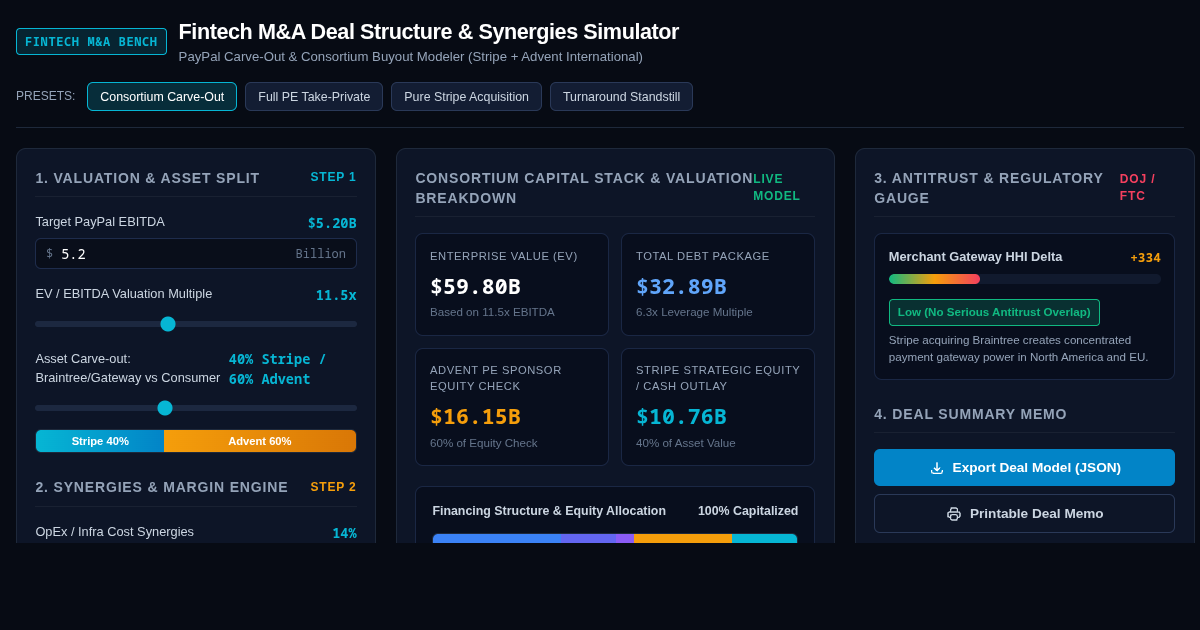This screenshot has height=630, width=1200.
Task: Adjust the EV / EBITDA Valuation Multiple slider
Action: (x=196, y=324)
